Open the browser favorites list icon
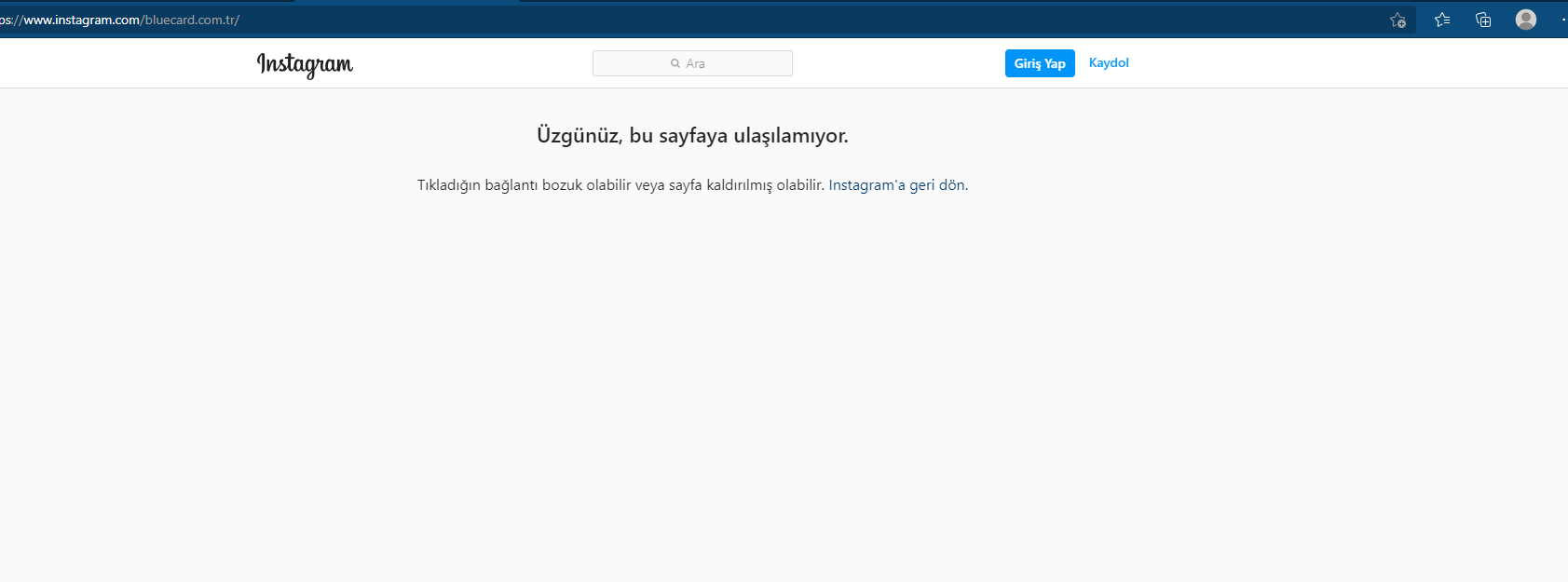 click(1442, 20)
